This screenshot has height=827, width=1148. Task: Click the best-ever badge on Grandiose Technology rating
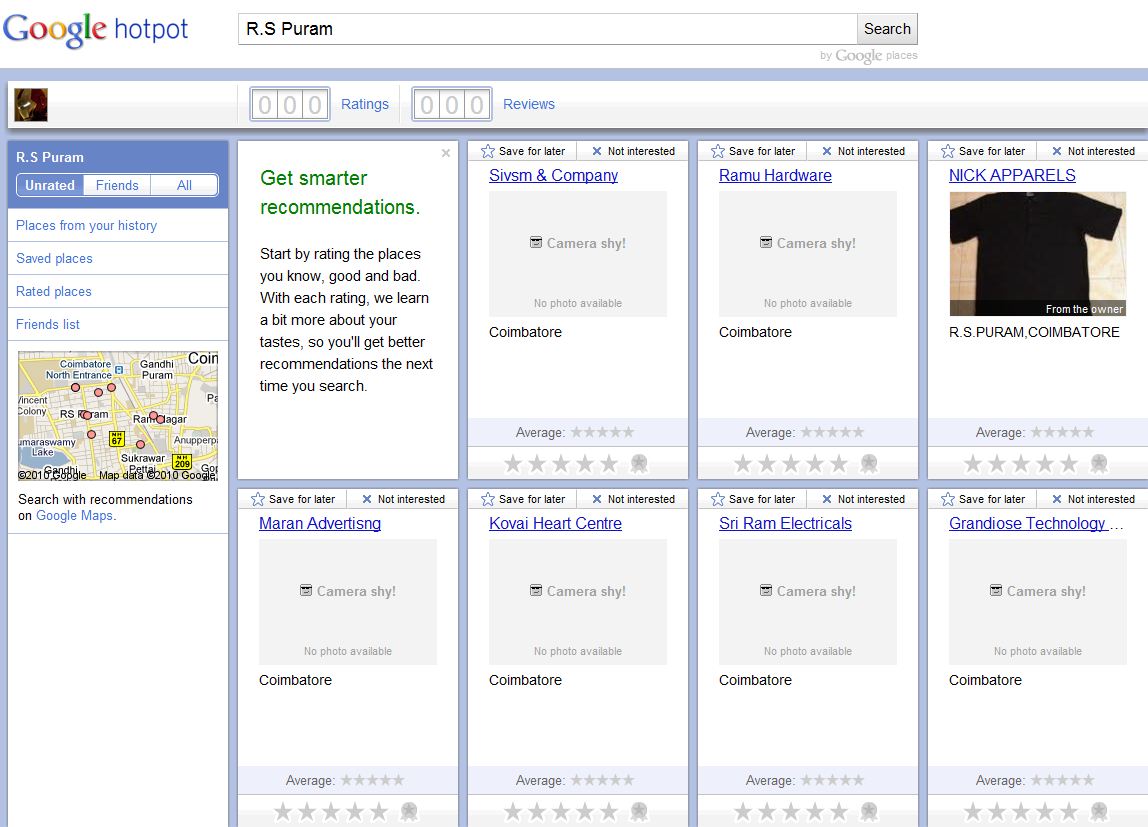pyautogui.click(x=1099, y=811)
